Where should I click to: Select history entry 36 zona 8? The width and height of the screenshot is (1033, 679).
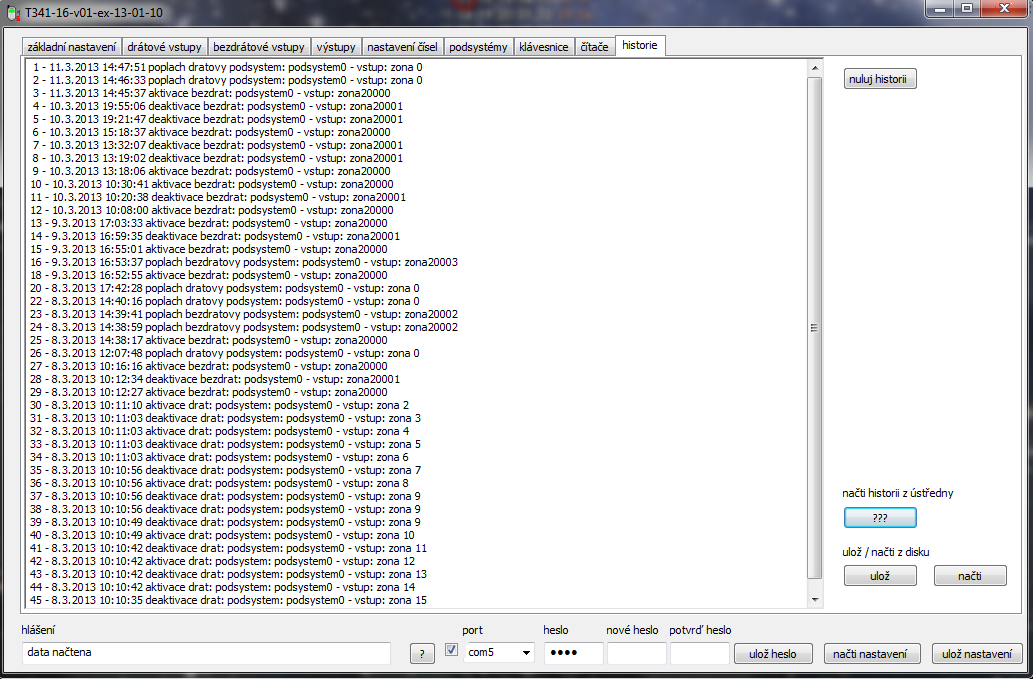(219, 483)
